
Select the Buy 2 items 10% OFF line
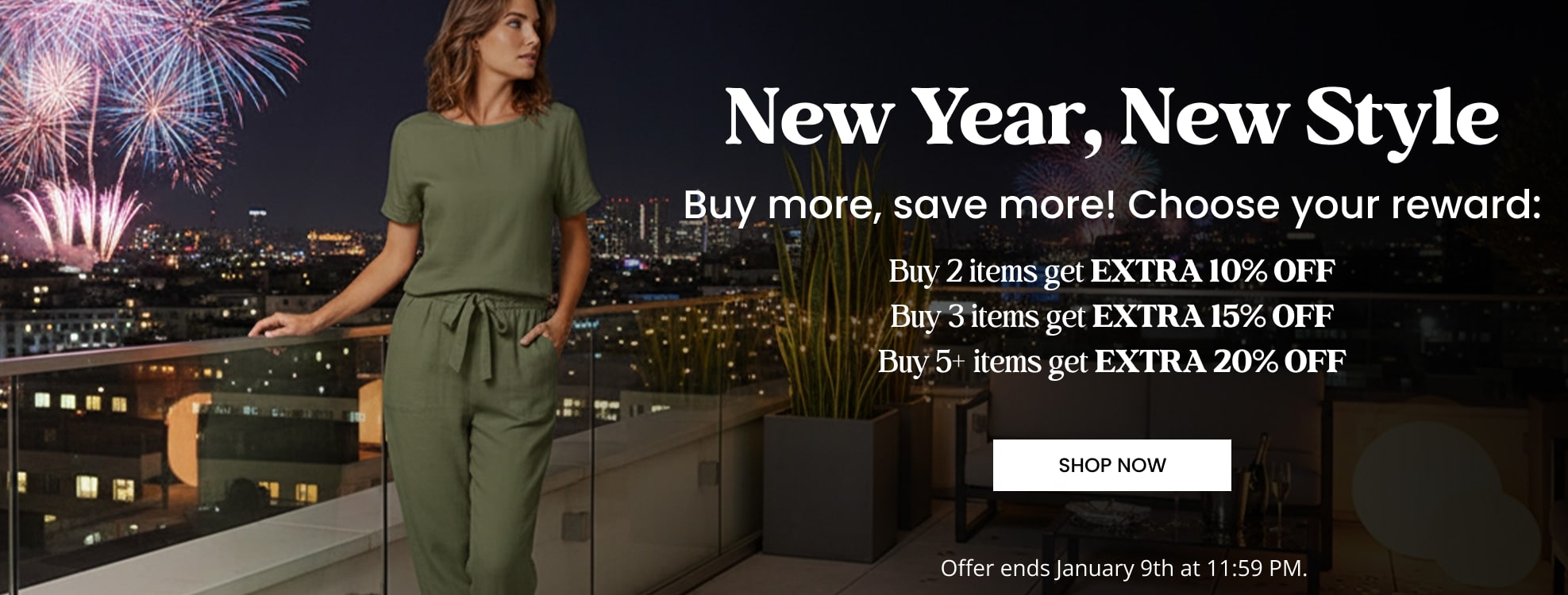tap(1111, 271)
